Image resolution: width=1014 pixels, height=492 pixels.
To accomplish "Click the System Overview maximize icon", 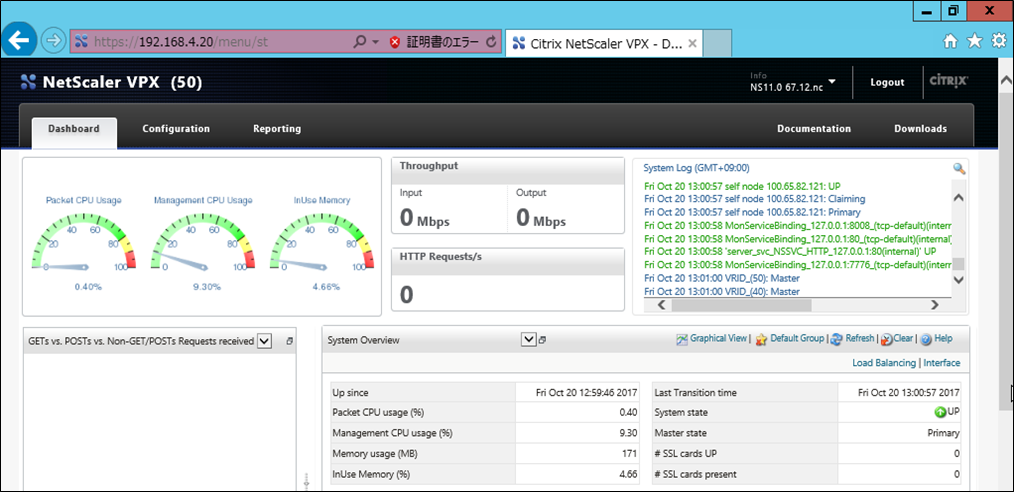I will (541, 340).
